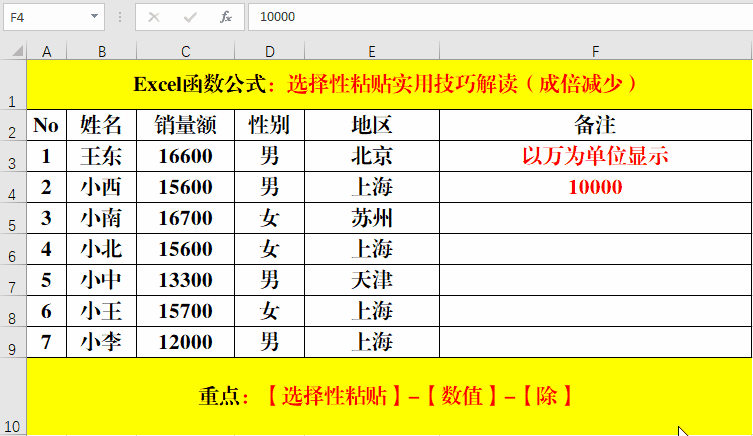Viewport: 753px width, 436px height.
Task: Click the gender cell in 王东's row
Action: point(269,156)
